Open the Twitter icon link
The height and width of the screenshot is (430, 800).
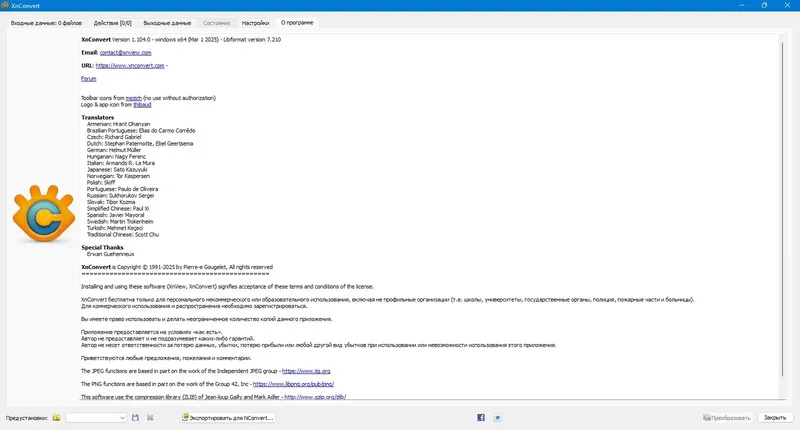(x=497, y=418)
